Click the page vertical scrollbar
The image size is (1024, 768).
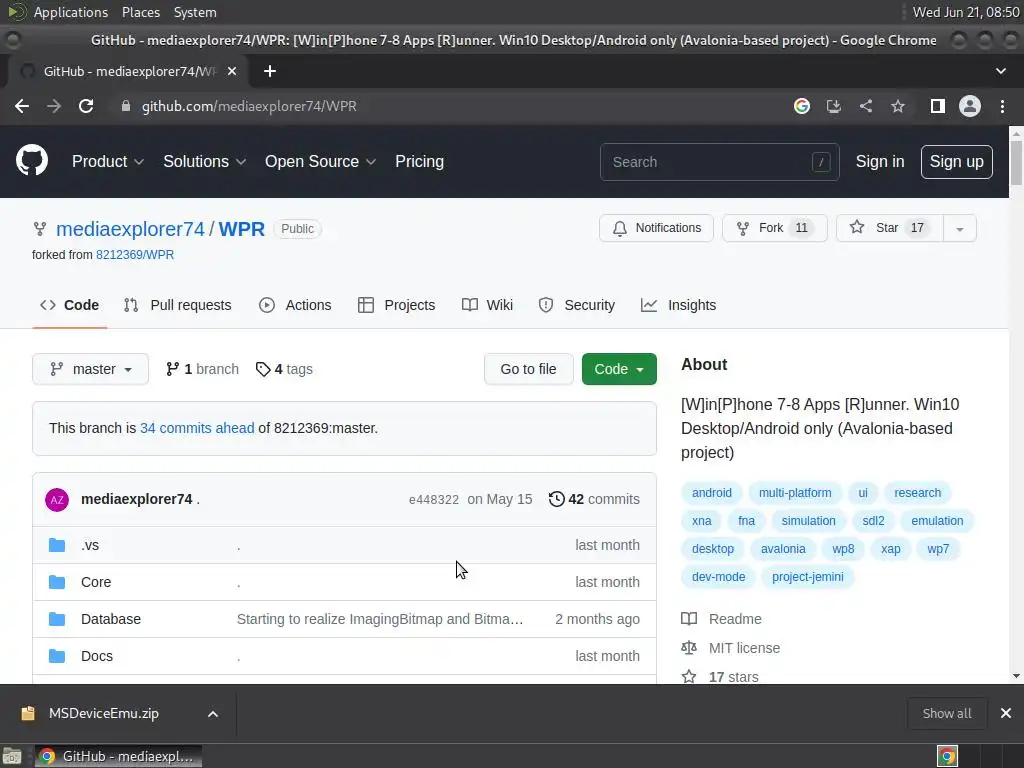pos(1016,163)
